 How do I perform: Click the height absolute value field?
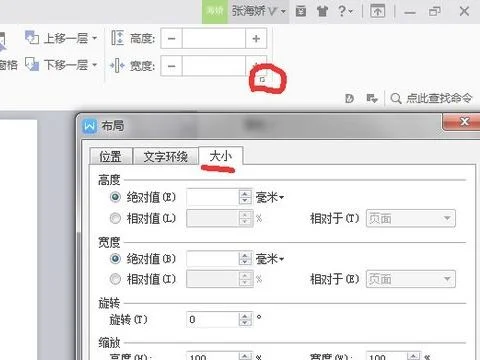(213, 197)
